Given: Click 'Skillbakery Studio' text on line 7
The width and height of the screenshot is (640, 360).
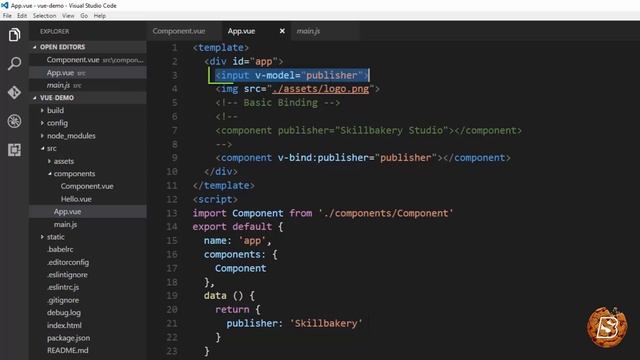Looking at the screenshot, I should pos(391,130).
